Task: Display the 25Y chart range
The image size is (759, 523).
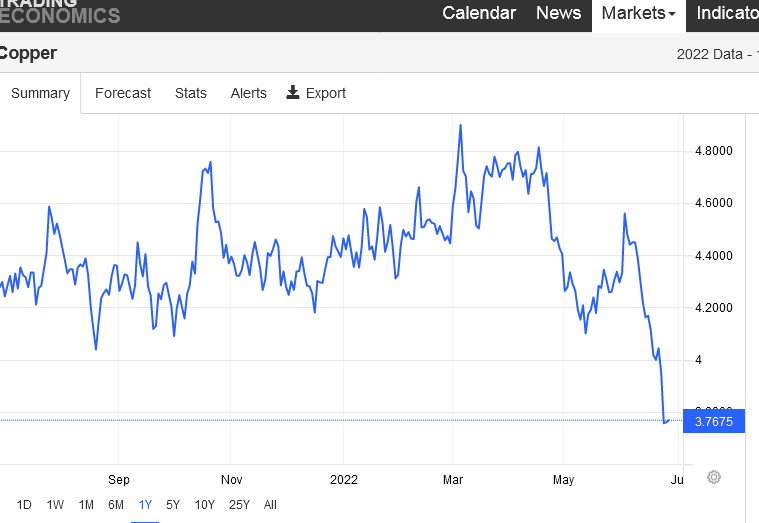Action: pos(239,505)
